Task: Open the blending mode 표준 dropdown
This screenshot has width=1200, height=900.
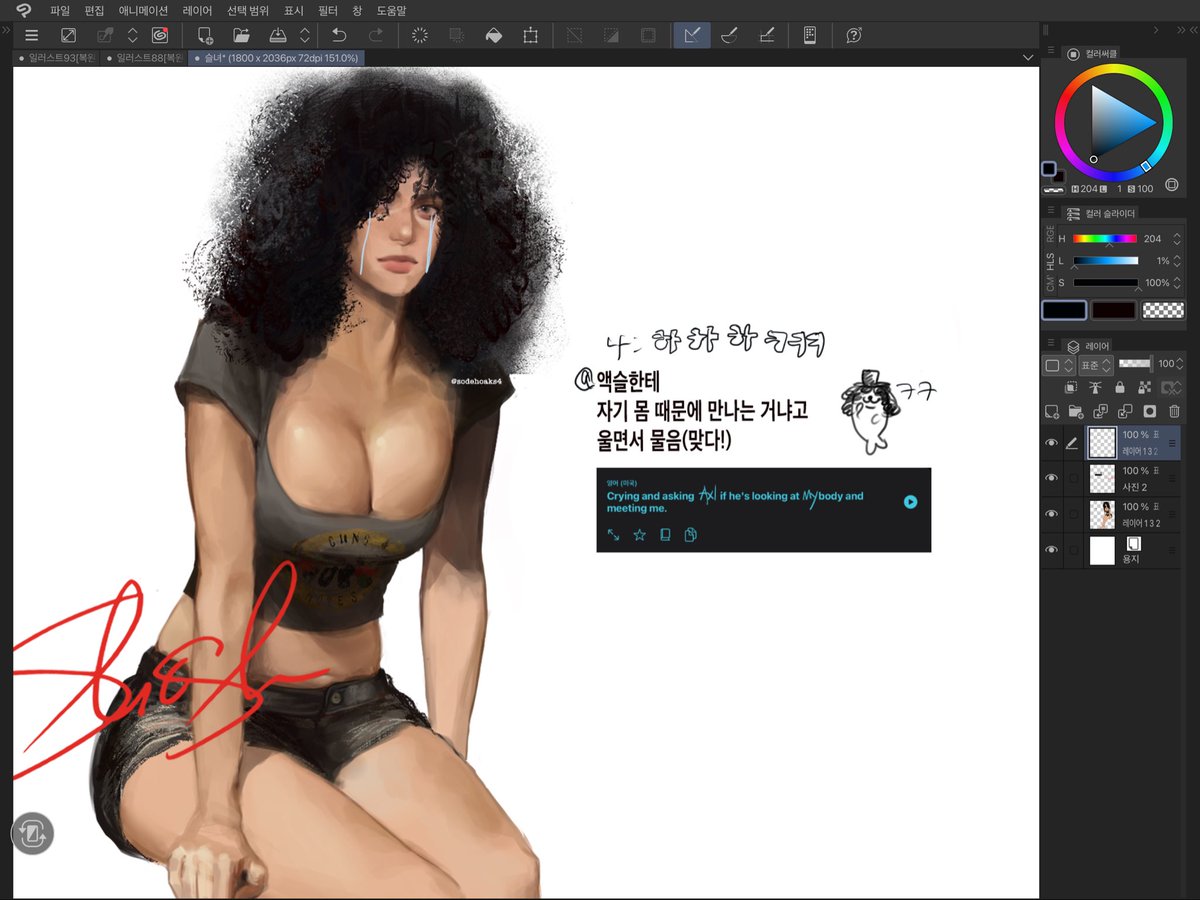Action: coord(1096,364)
